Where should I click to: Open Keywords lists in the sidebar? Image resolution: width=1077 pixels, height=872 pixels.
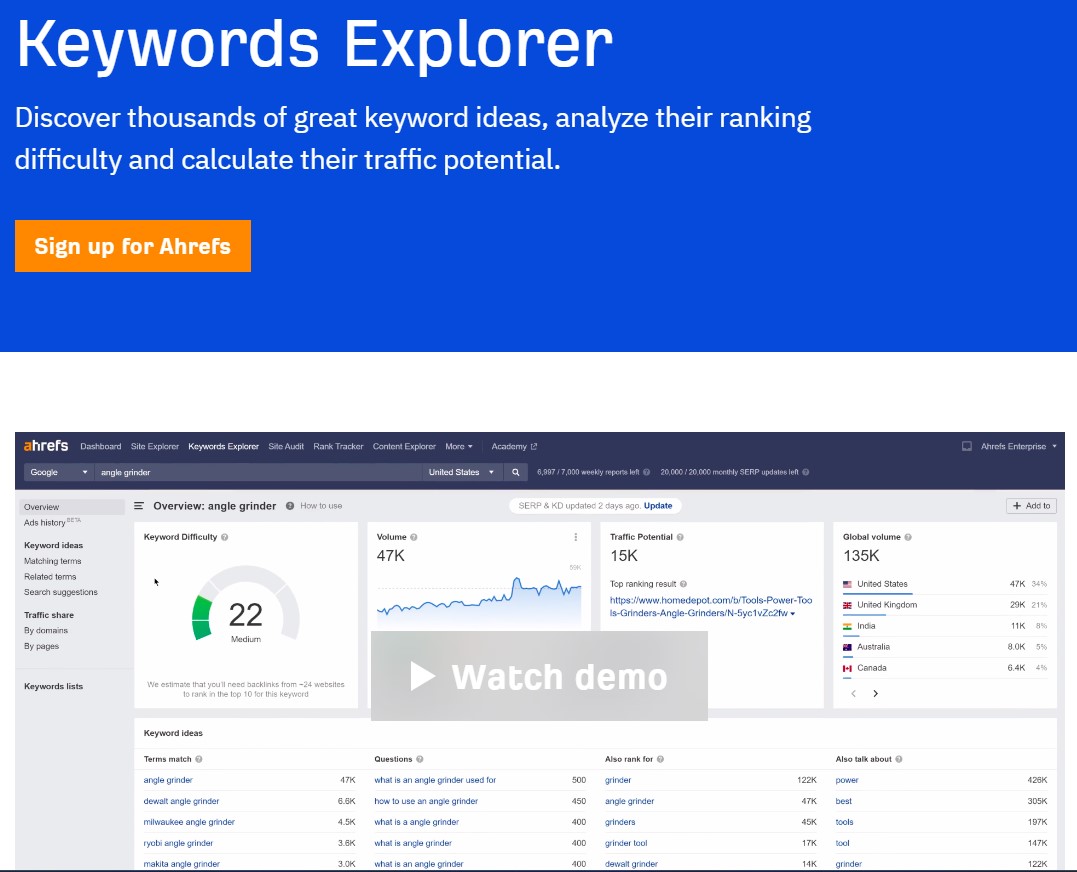click(x=54, y=686)
